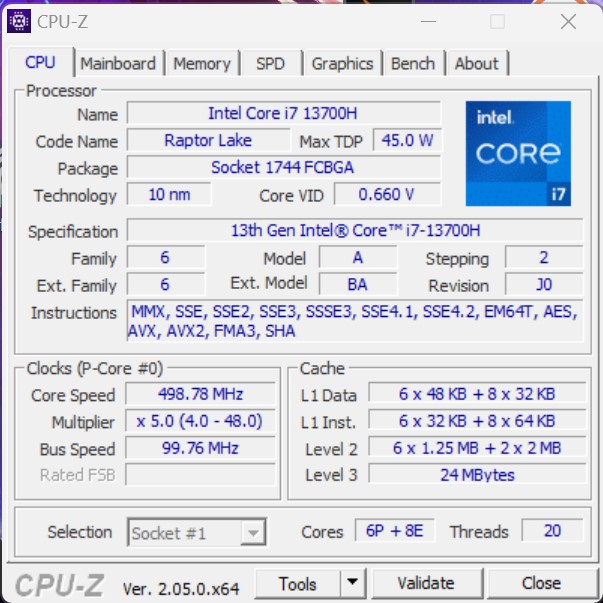
Task: Select the CPU tab
Action: coord(40,62)
